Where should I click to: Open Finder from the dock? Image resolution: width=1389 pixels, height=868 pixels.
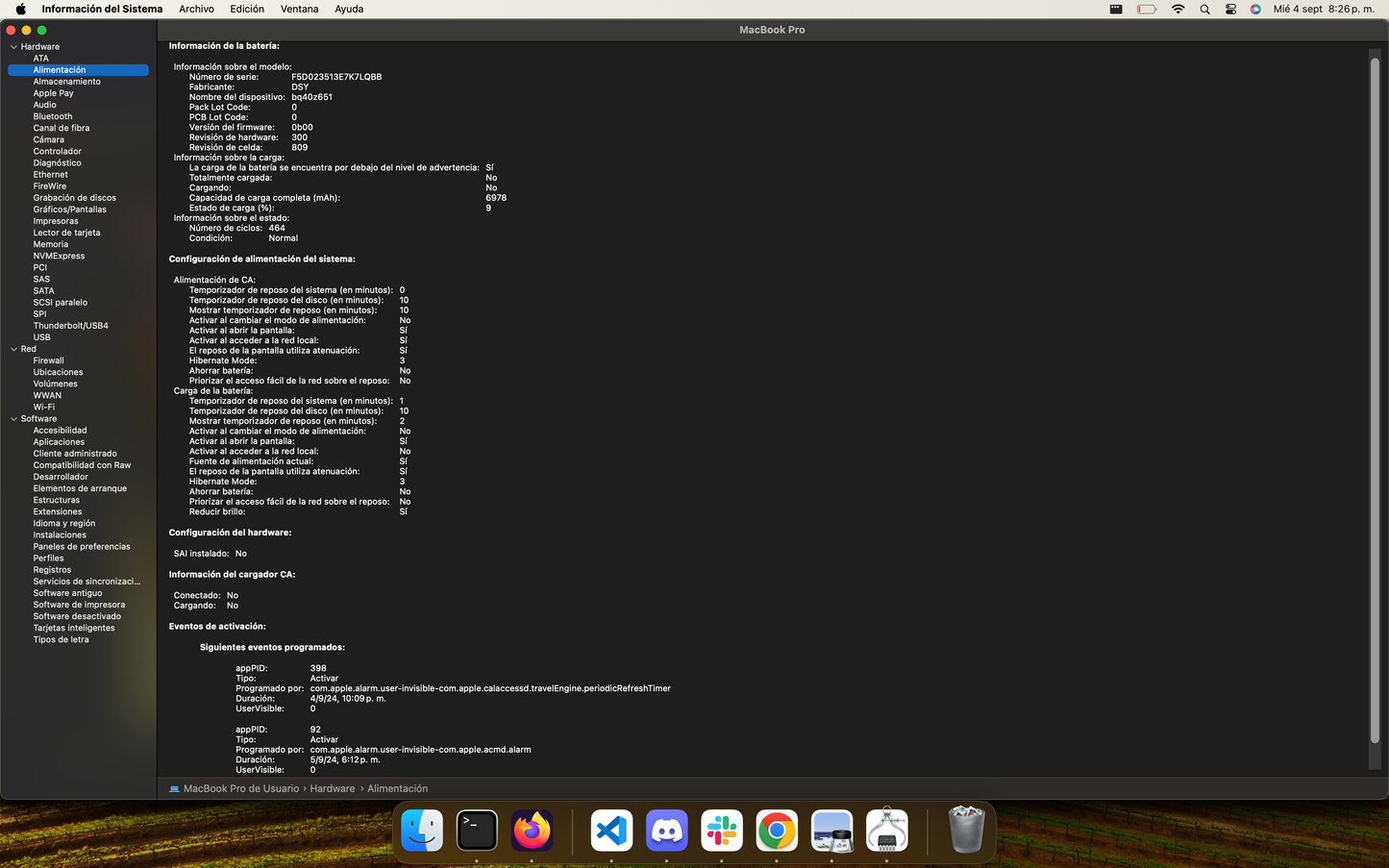coord(422,831)
